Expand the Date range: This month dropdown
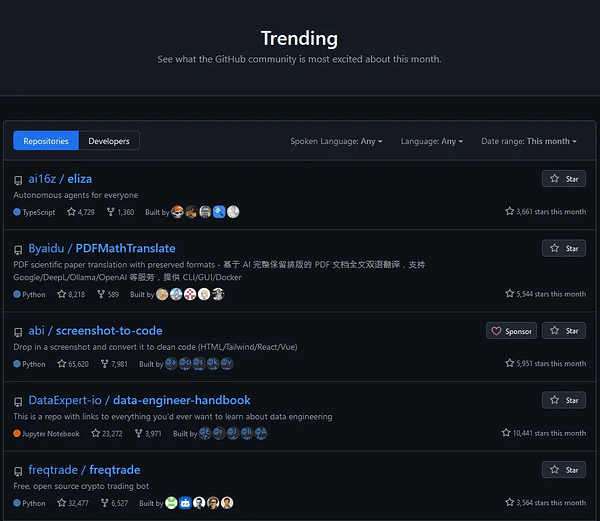This screenshot has height=521, width=600. point(529,141)
